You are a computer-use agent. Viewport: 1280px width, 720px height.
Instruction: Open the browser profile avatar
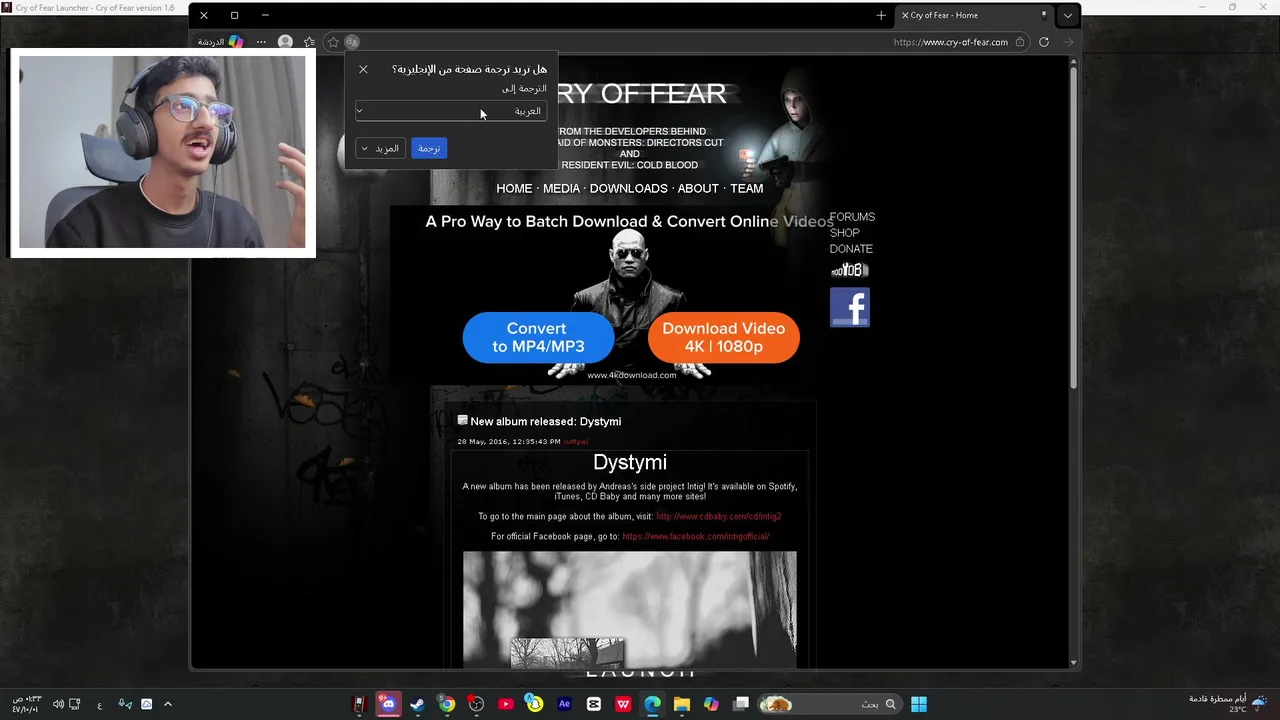[285, 42]
